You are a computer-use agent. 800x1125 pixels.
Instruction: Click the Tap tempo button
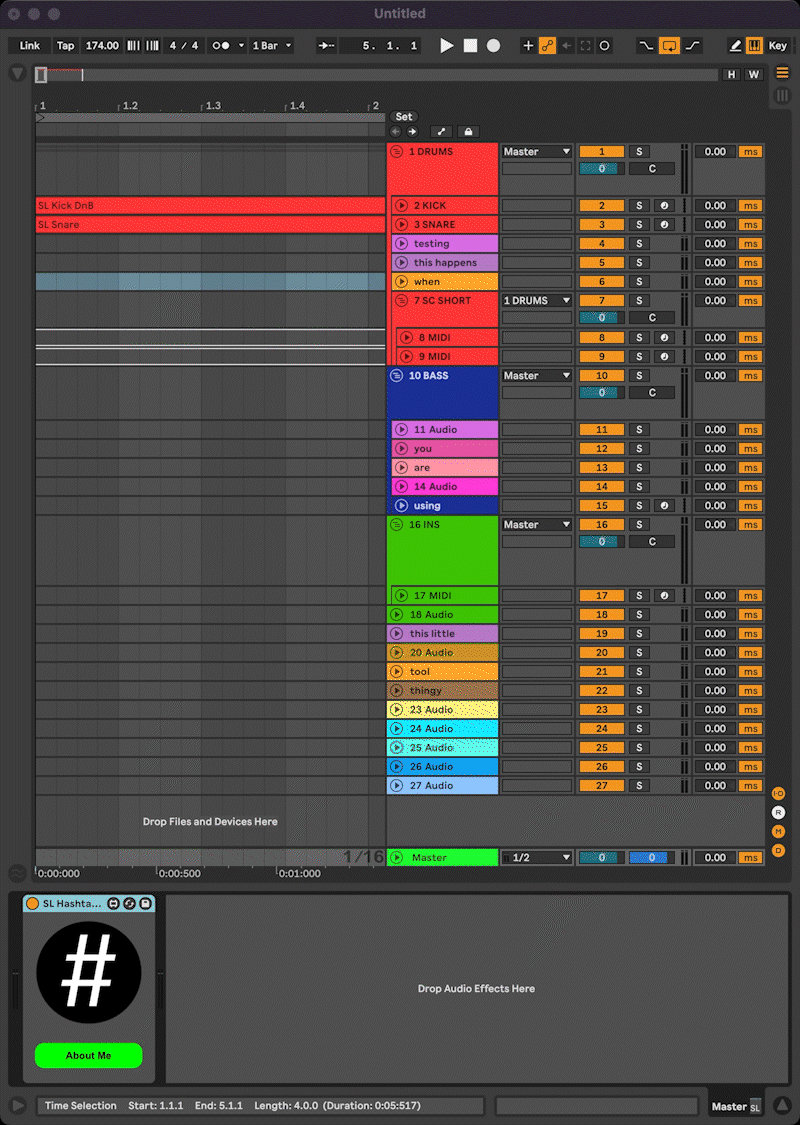click(65, 46)
